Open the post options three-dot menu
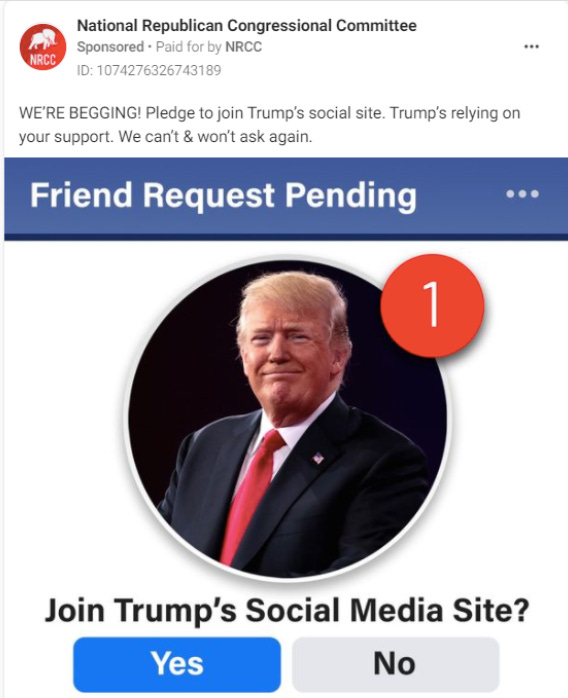The image size is (568, 698). point(531,47)
